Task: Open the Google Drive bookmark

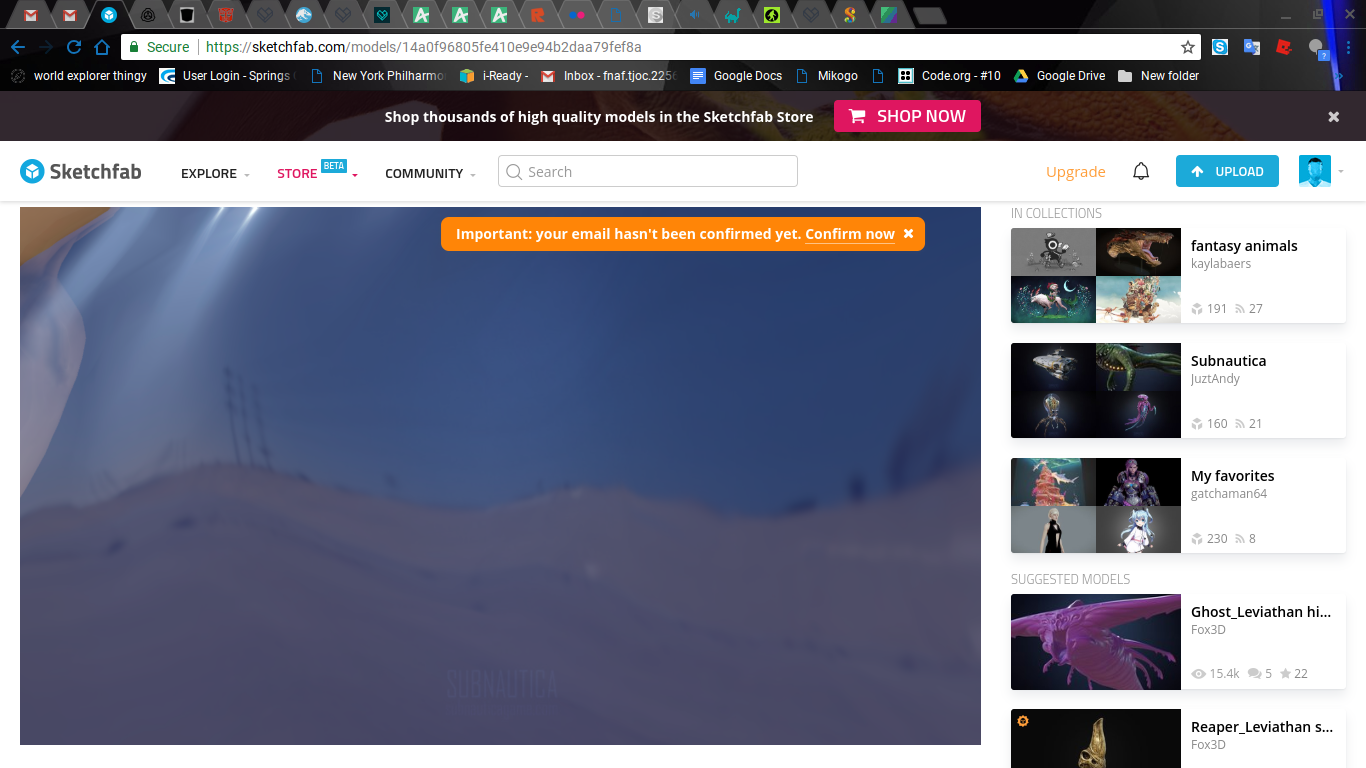Action: [x=1059, y=76]
